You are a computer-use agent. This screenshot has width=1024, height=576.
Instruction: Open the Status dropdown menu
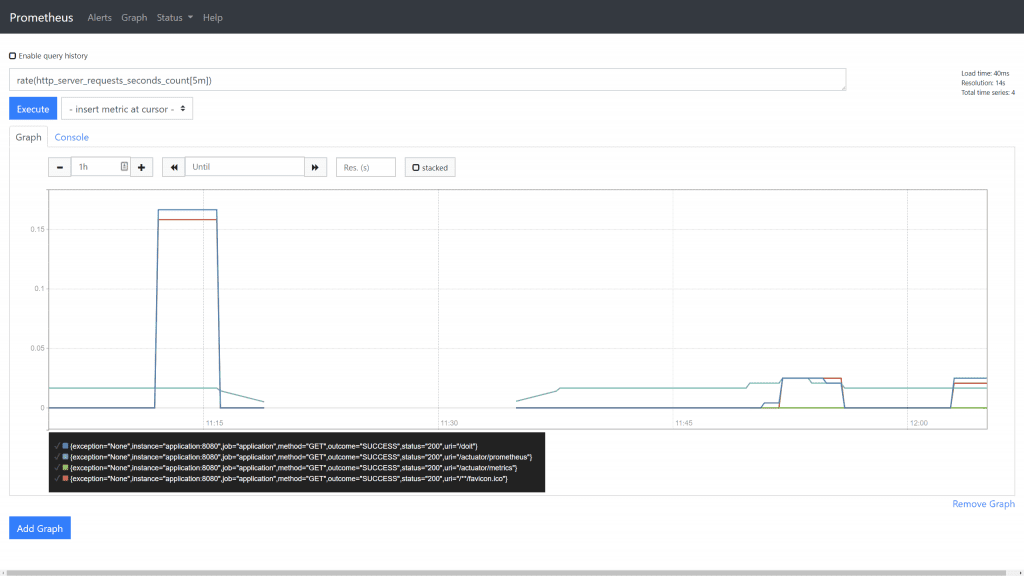[175, 17]
